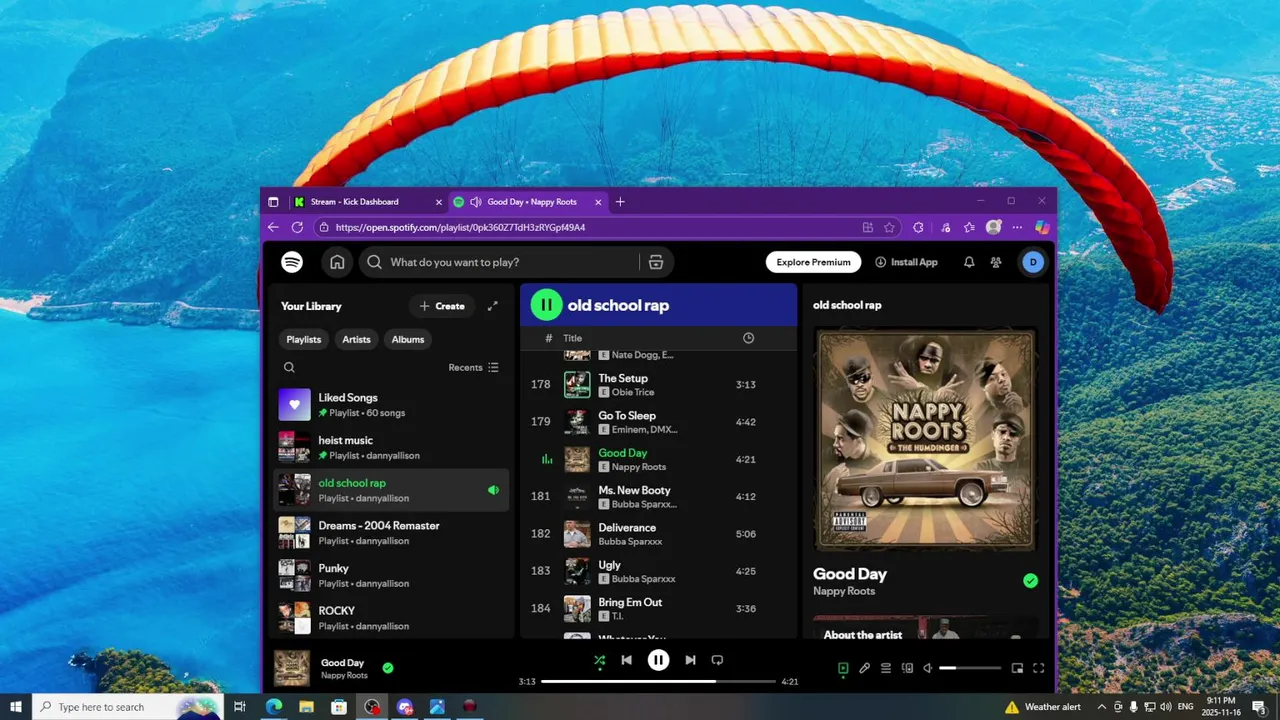Click the browser address bar URL
1280x720 pixels.
coord(460,227)
